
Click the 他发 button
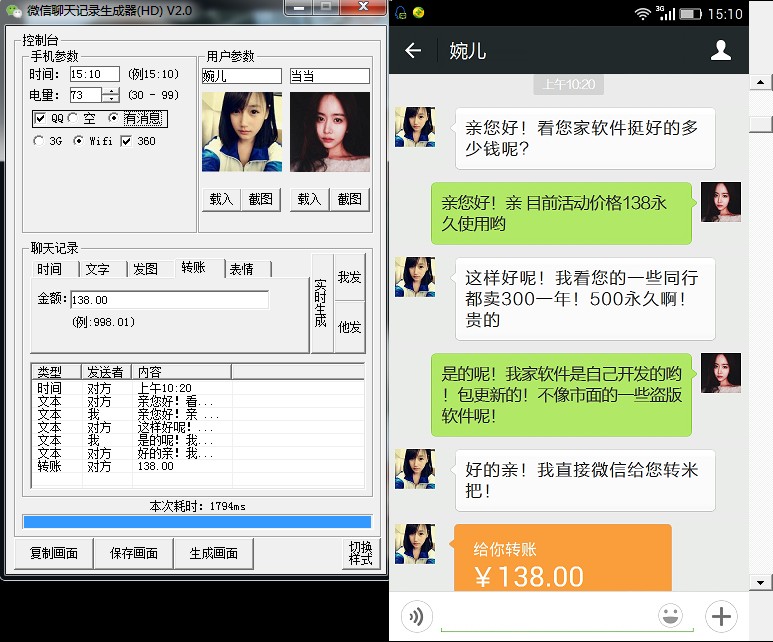point(350,326)
